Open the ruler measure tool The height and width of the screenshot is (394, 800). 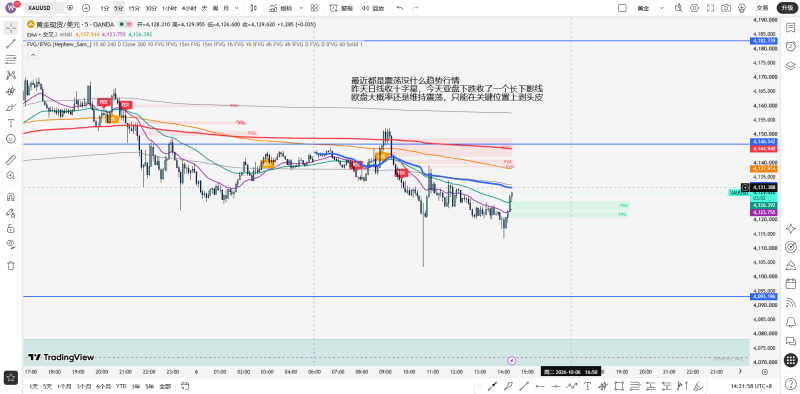pyautogui.click(x=11, y=160)
